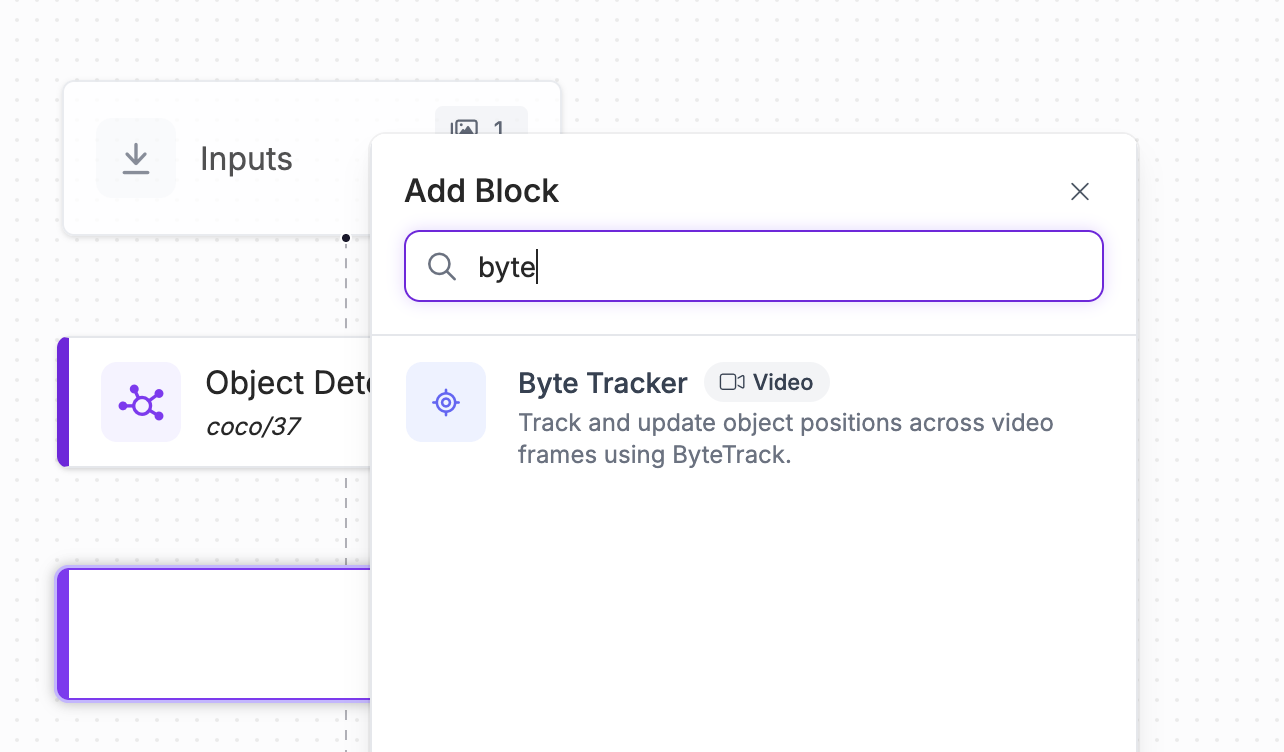Click the magnifier search icon
The width and height of the screenshot is (1284, 752).
pos(441,267)
